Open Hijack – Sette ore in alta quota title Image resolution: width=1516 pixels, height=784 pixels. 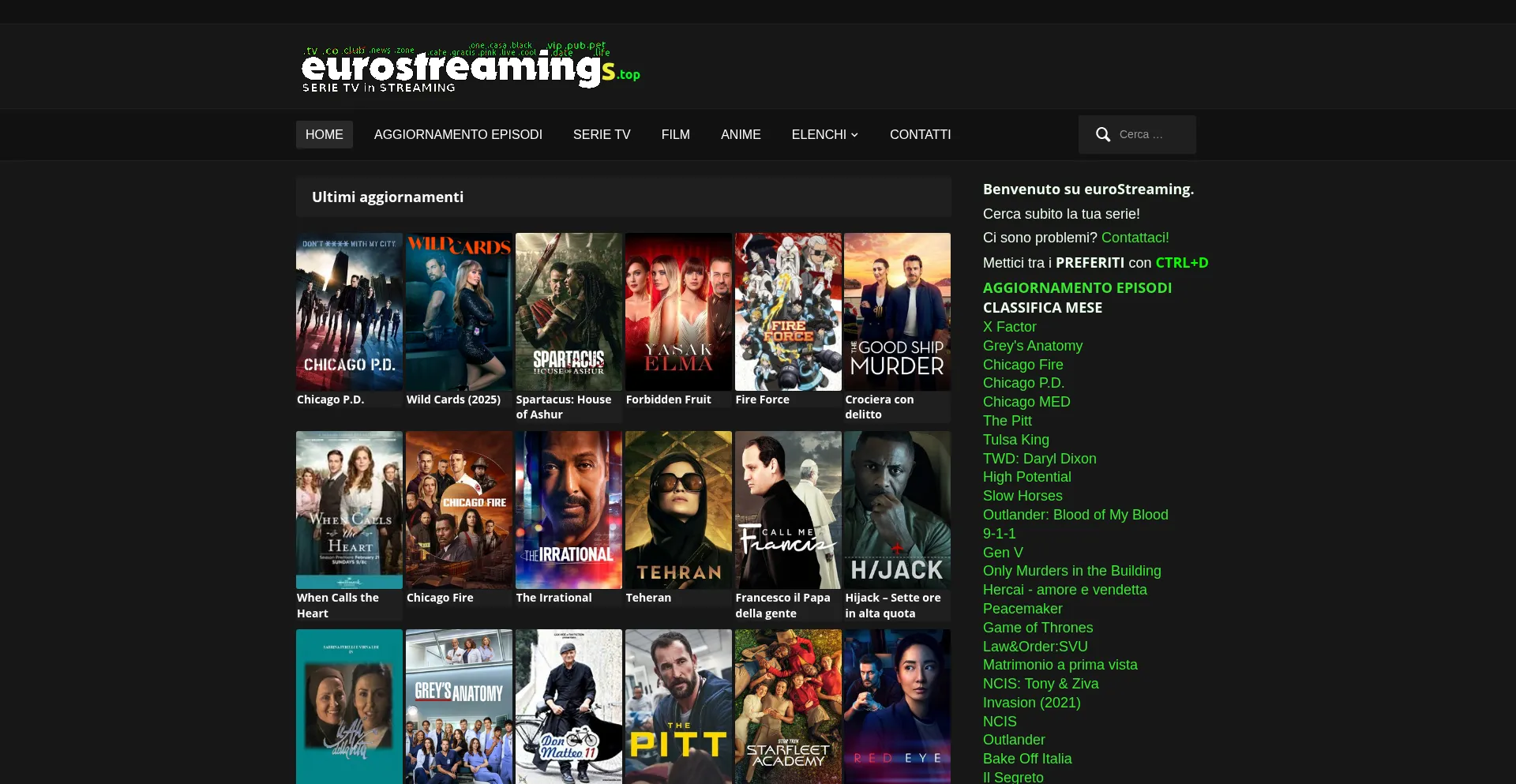tap(893, 606)
